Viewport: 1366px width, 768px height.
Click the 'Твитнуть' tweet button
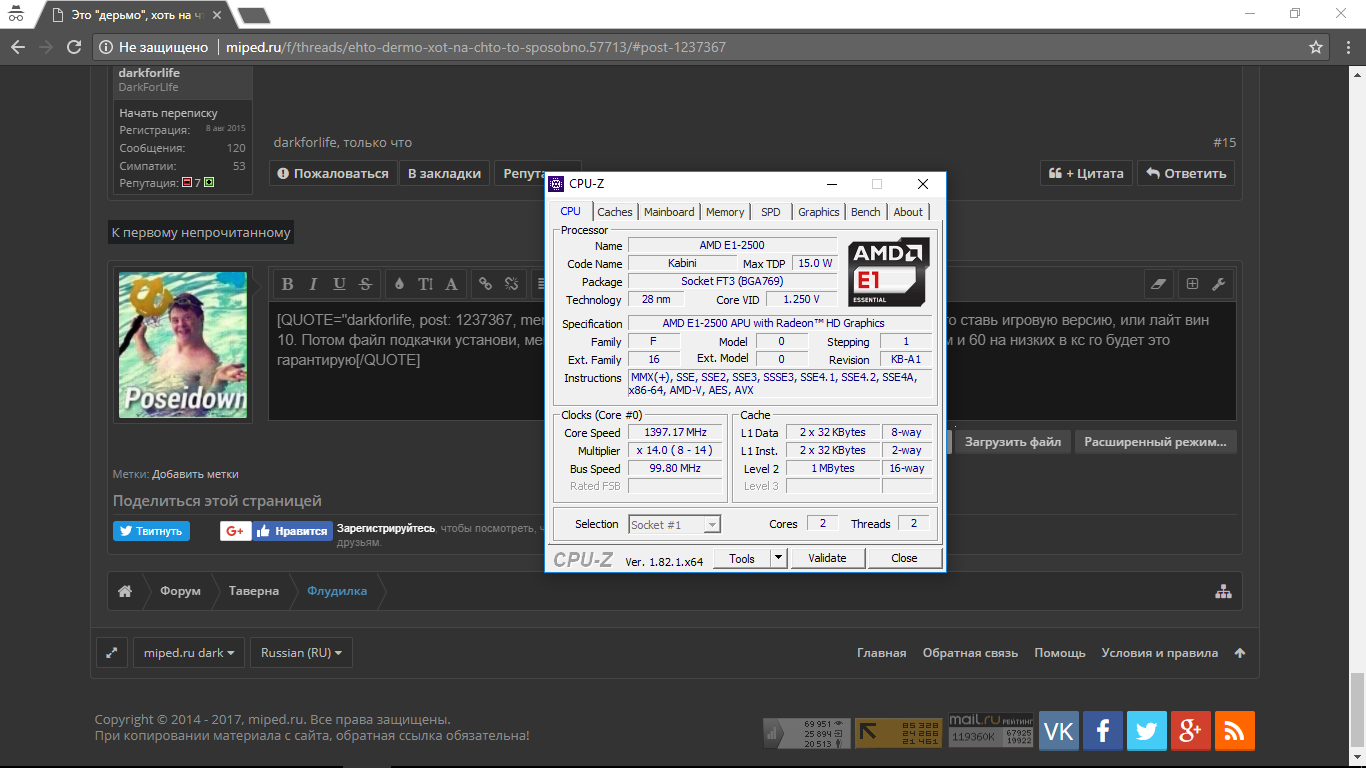click(x=151, y=531)
